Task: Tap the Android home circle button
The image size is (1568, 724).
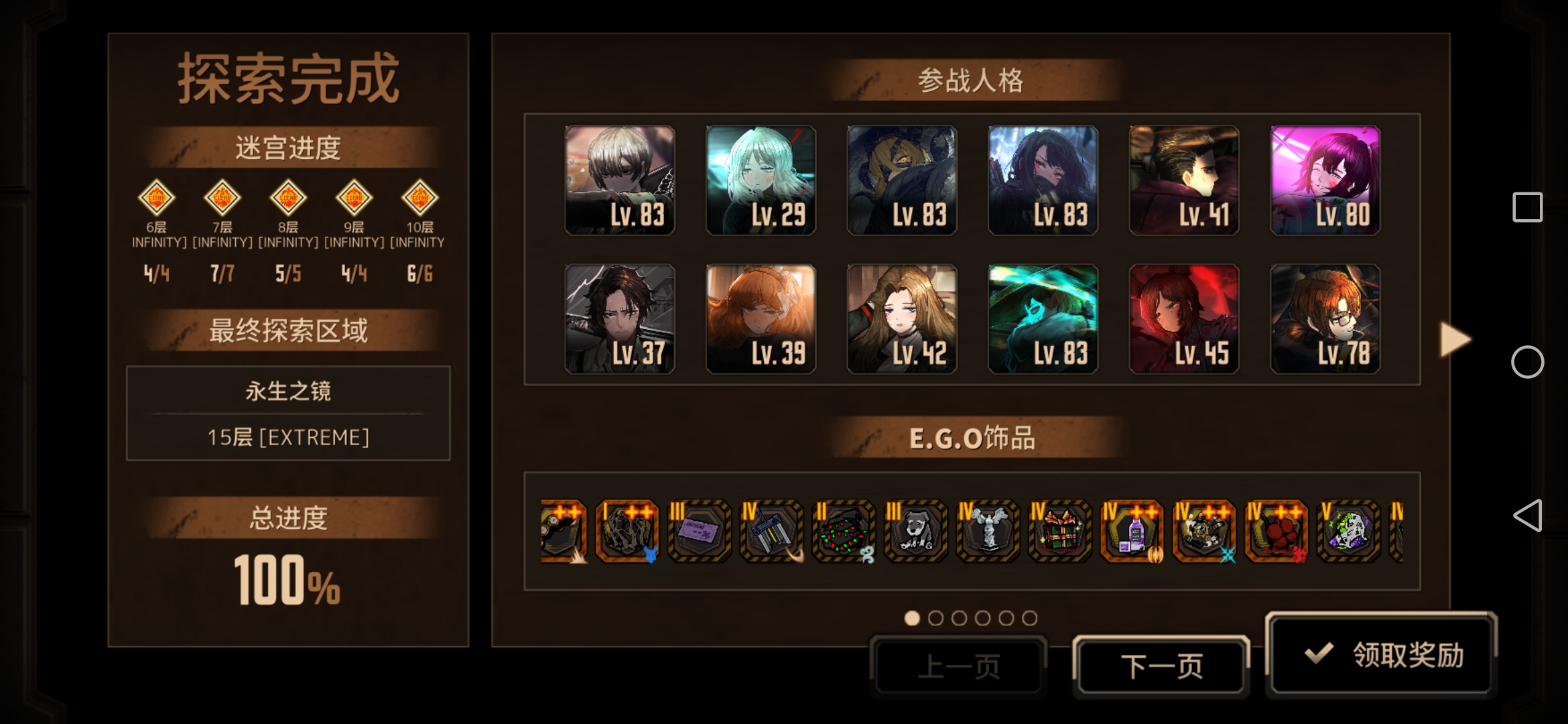Action: [1527, 362]
